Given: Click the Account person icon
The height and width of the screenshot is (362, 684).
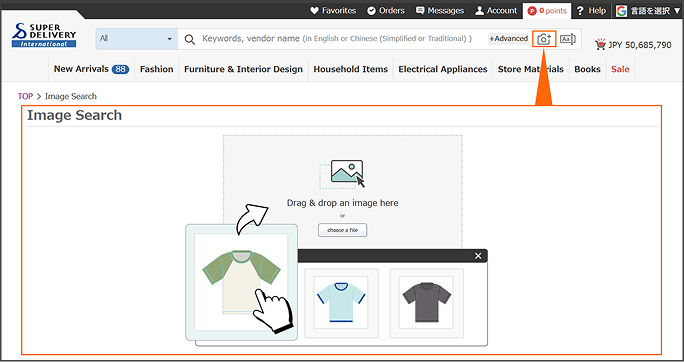Looking at the screenshot, I should 479,10.
